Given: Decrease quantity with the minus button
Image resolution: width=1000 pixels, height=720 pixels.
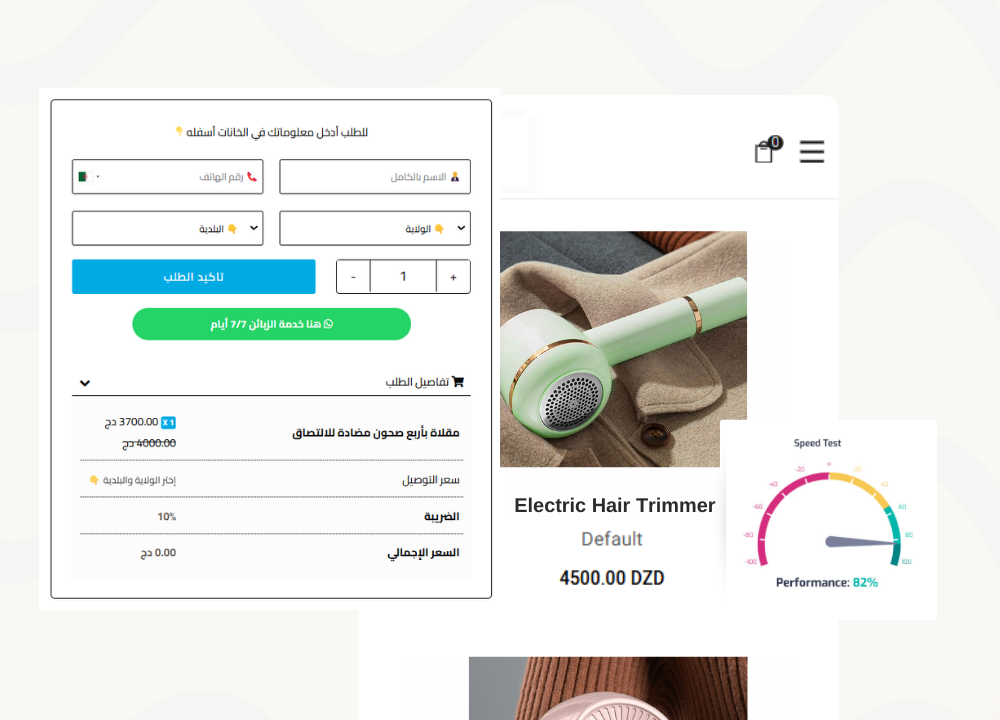Looking at the screenshot, I should pyautogui.click(x=353, y=277).
